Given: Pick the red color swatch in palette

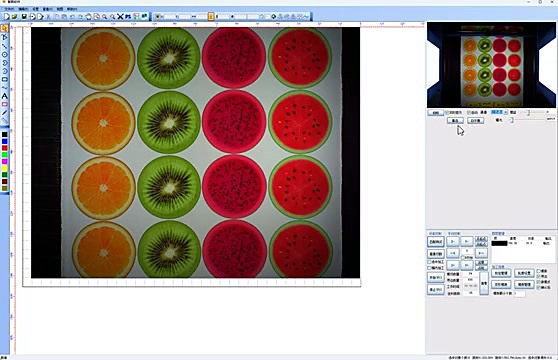Looking at the screenshot, I should [5, 148].
